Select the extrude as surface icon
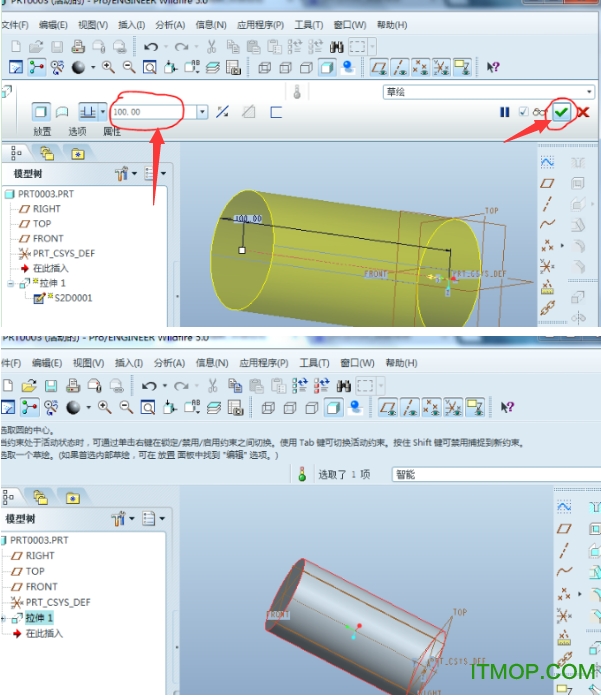 coord(63,112)
